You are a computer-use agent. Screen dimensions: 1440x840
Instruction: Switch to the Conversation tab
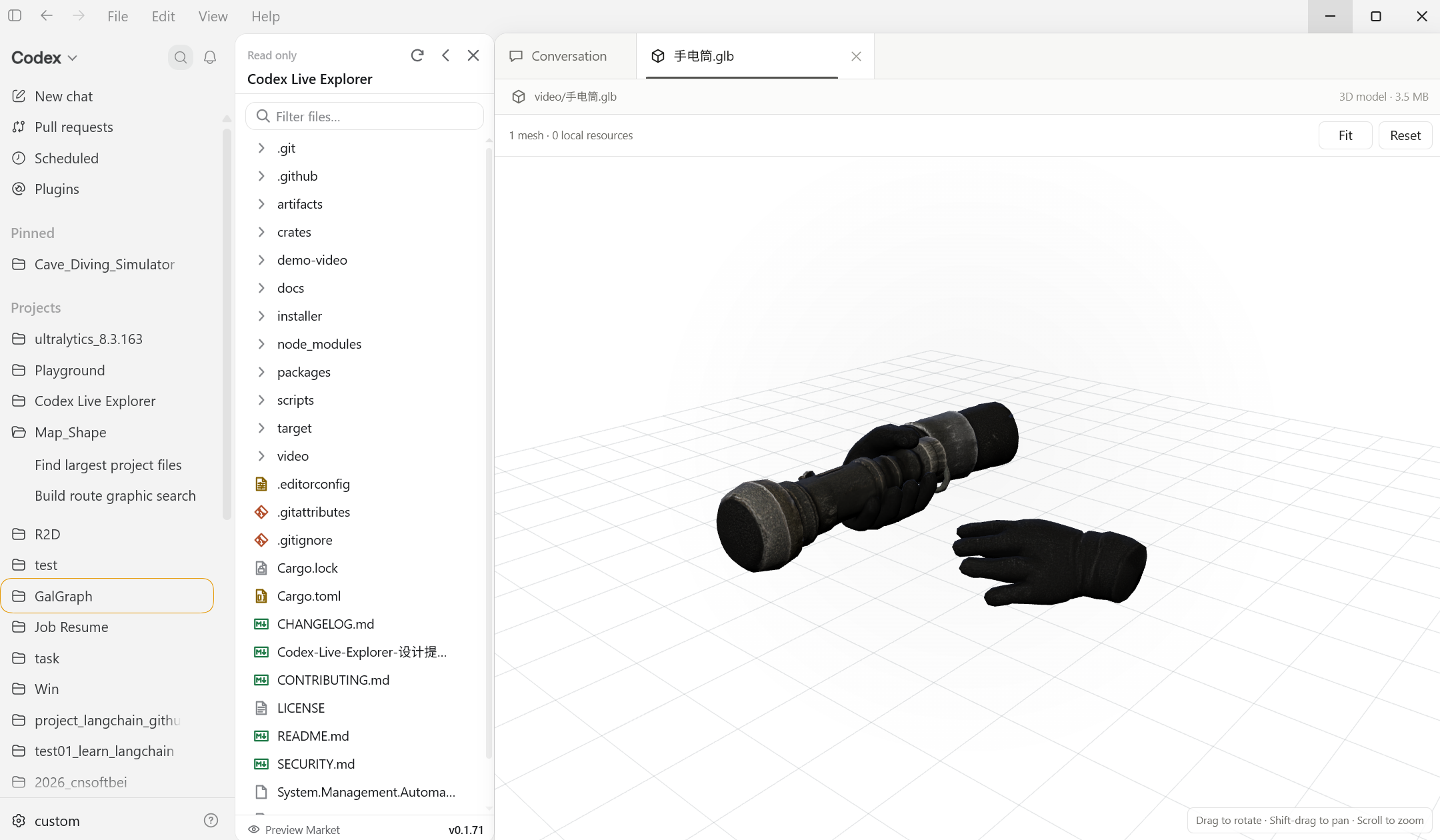click(x=567, y=57)
